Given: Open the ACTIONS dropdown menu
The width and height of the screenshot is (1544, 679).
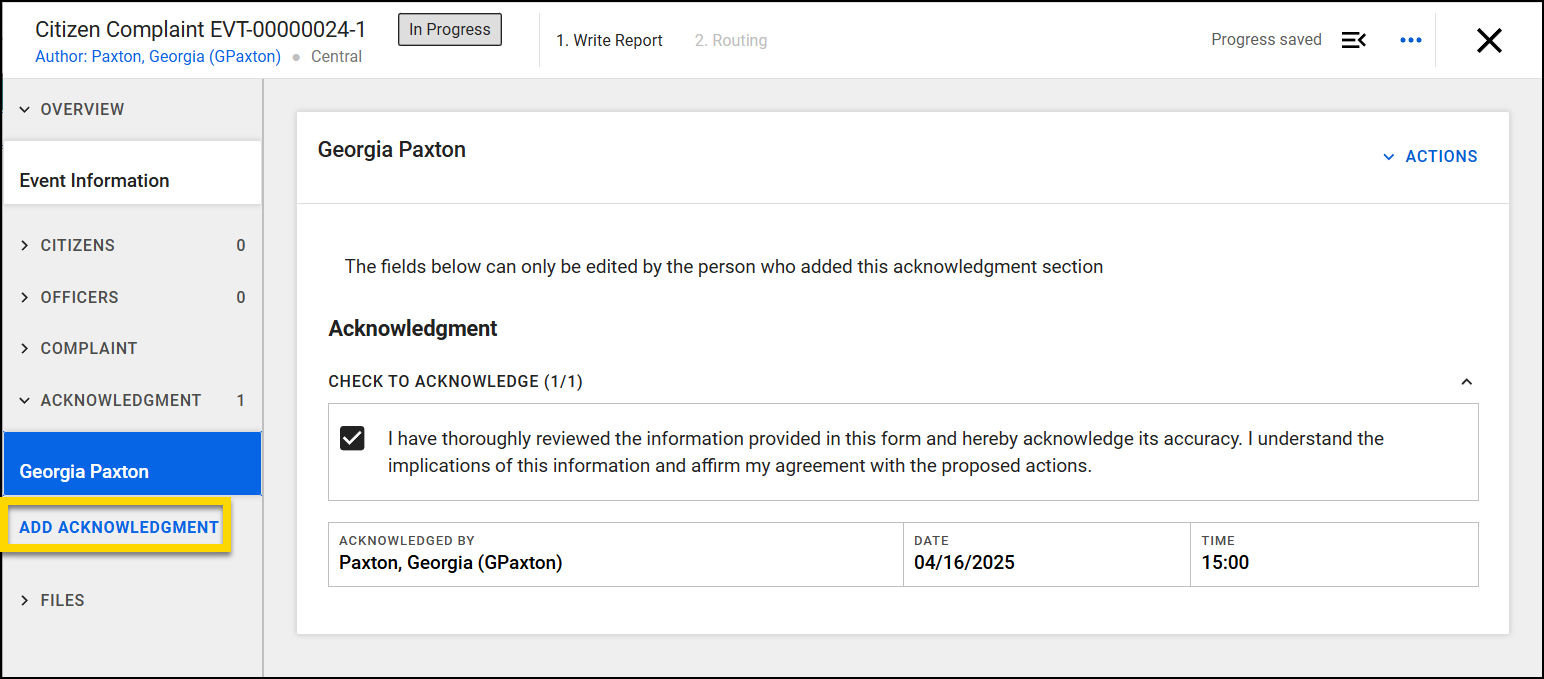Looking at the screenshot, I should (1430, 156).
